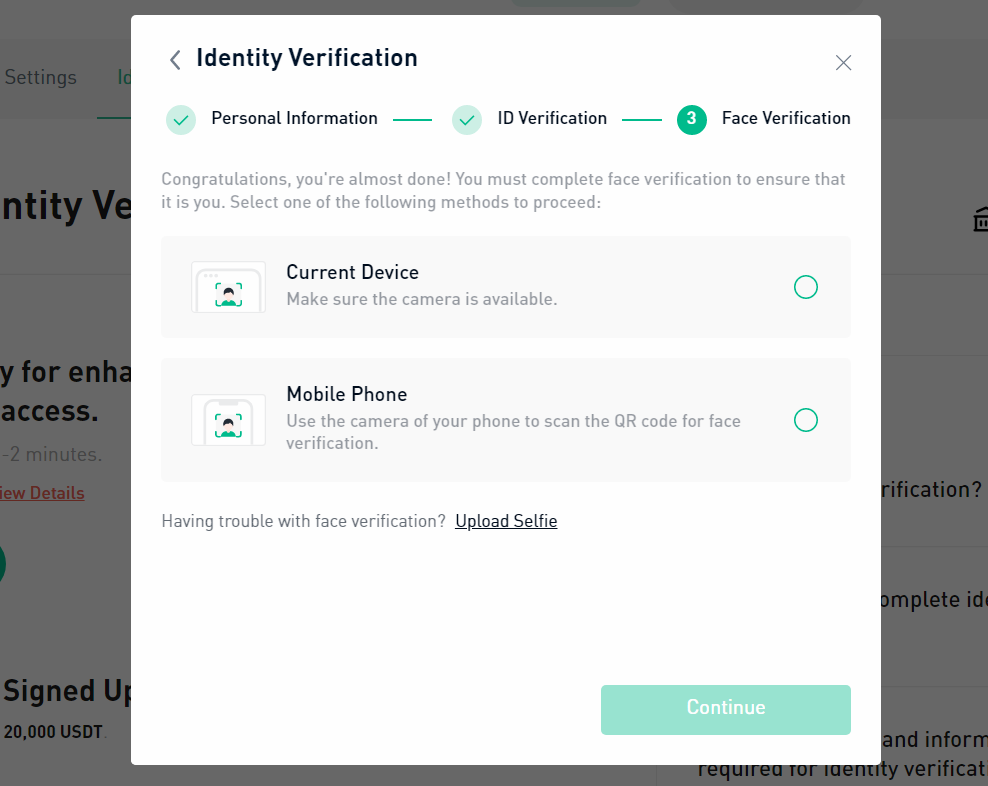This screenshot has height=786, width=988.
Task: Click the Identity Verification dialog title
Action: 307,58
